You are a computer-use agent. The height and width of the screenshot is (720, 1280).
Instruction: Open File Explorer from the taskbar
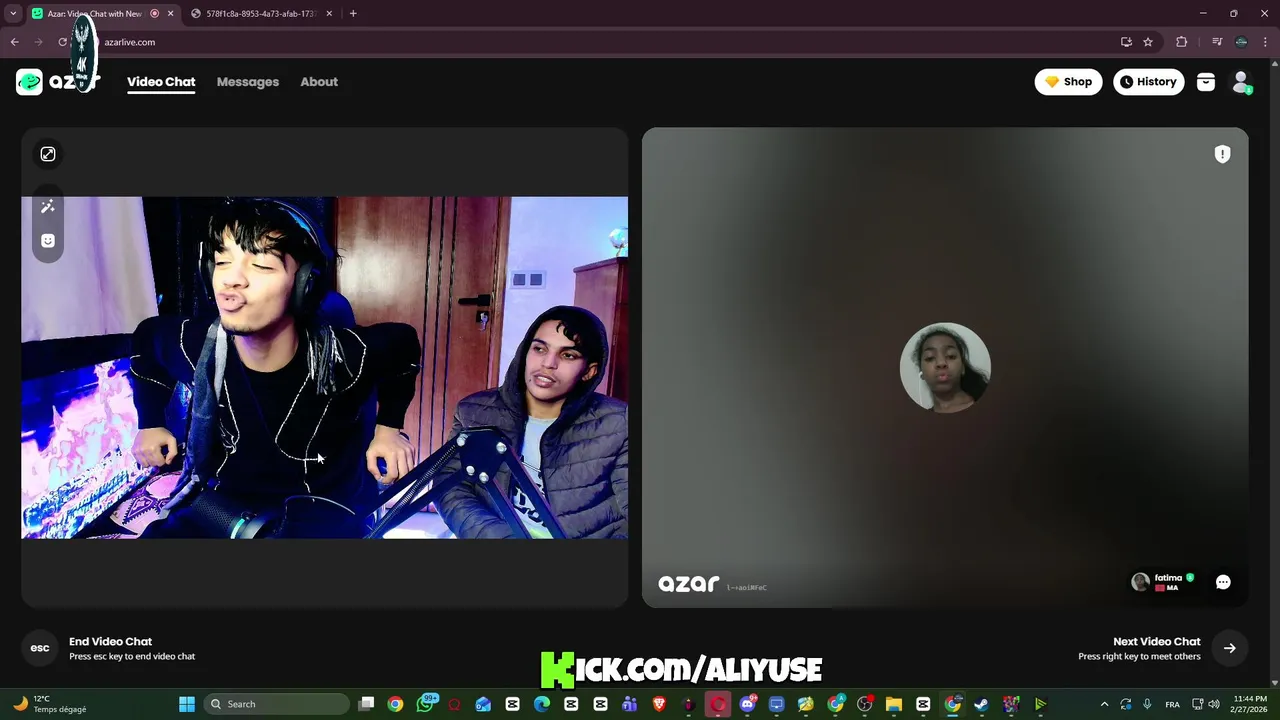tap(894, 704)
